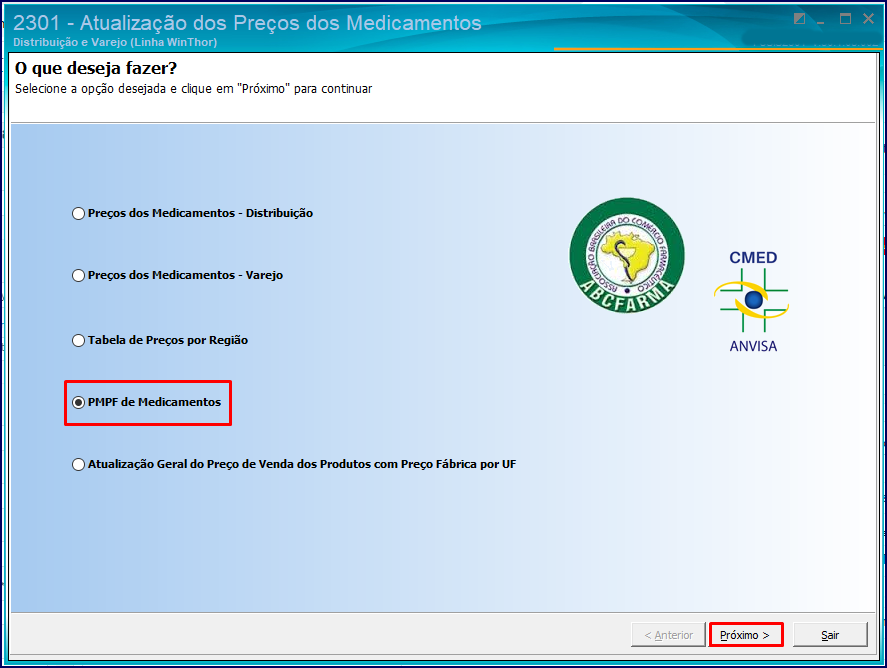Click the Próximo > button
887x668 pixels.
click(746, 635)
